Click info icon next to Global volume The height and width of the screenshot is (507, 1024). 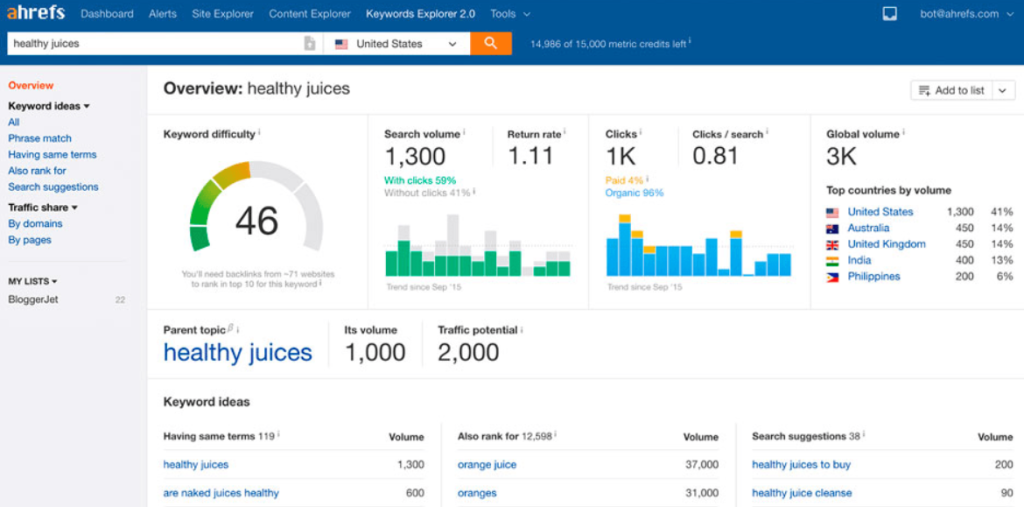pos(904,133)
